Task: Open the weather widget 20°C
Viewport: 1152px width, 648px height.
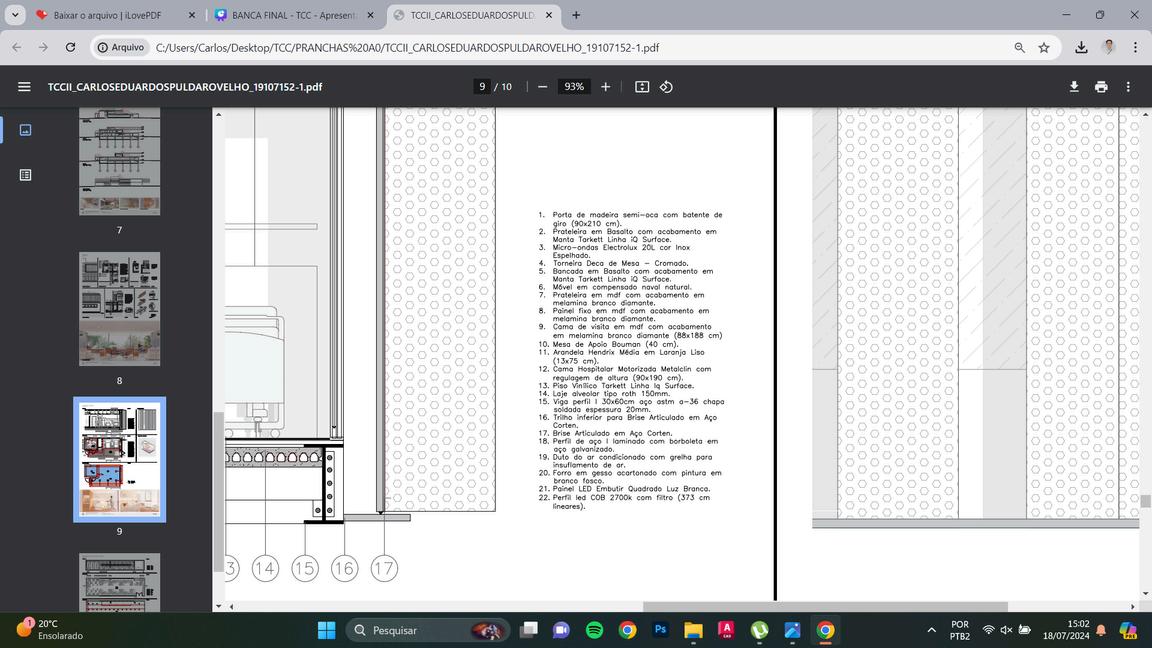Action: (50, 630)
